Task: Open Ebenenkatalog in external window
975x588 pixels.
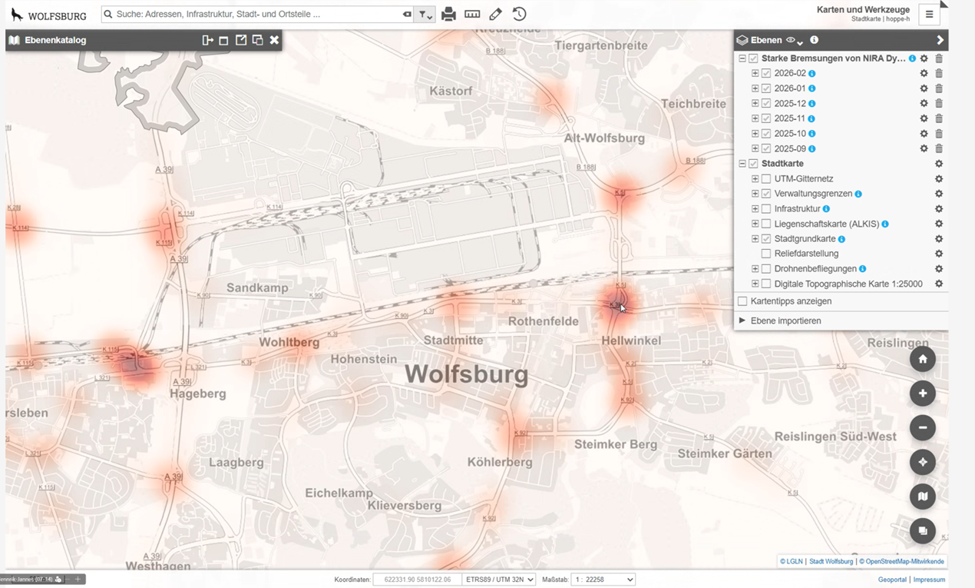Action: tap(241, 40)
